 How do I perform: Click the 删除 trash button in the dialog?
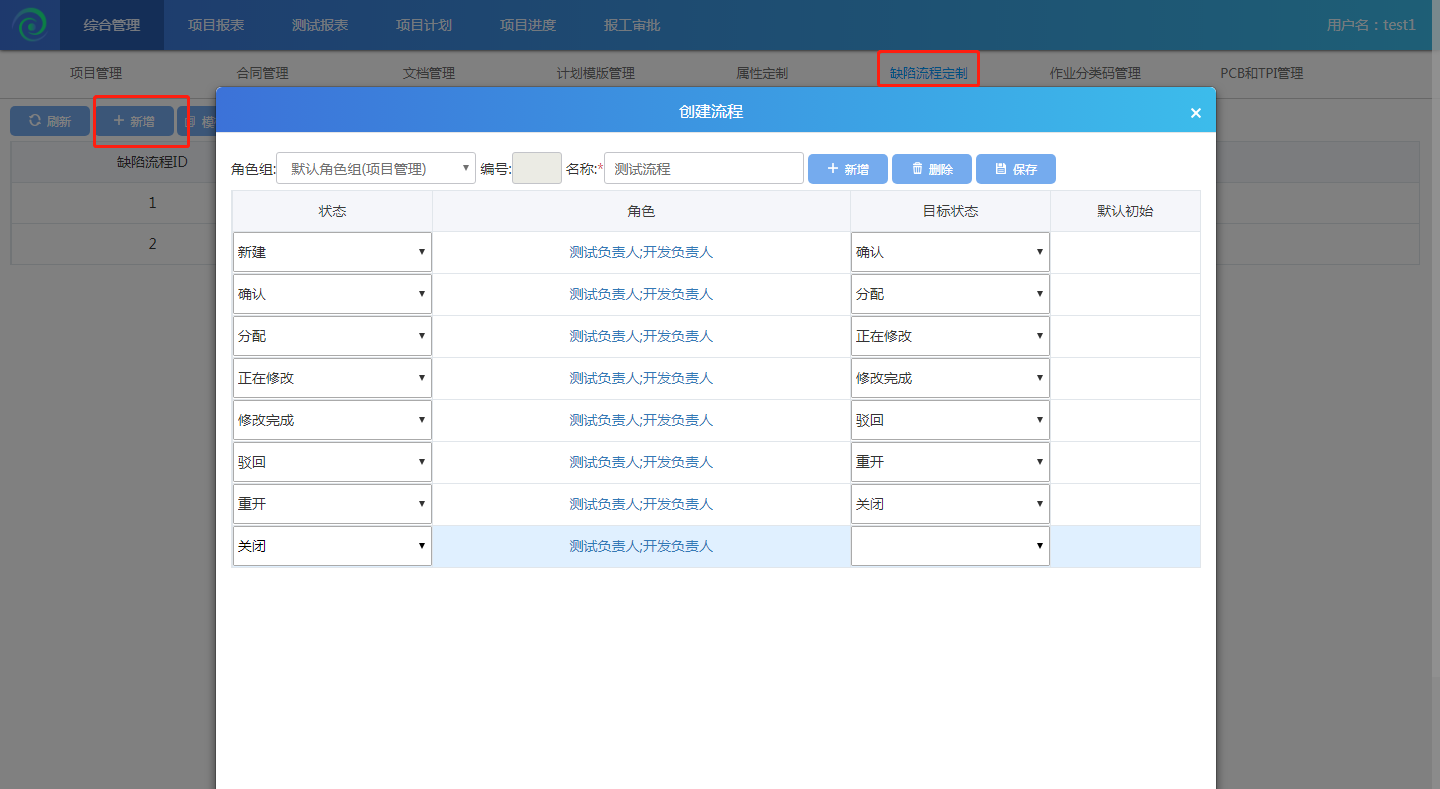931,169
